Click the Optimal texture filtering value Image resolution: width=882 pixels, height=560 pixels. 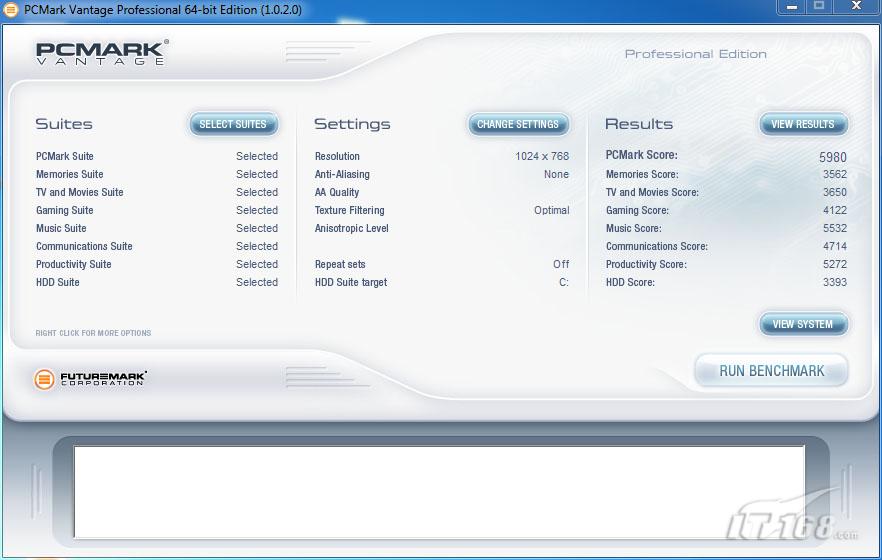coord(551,210)
